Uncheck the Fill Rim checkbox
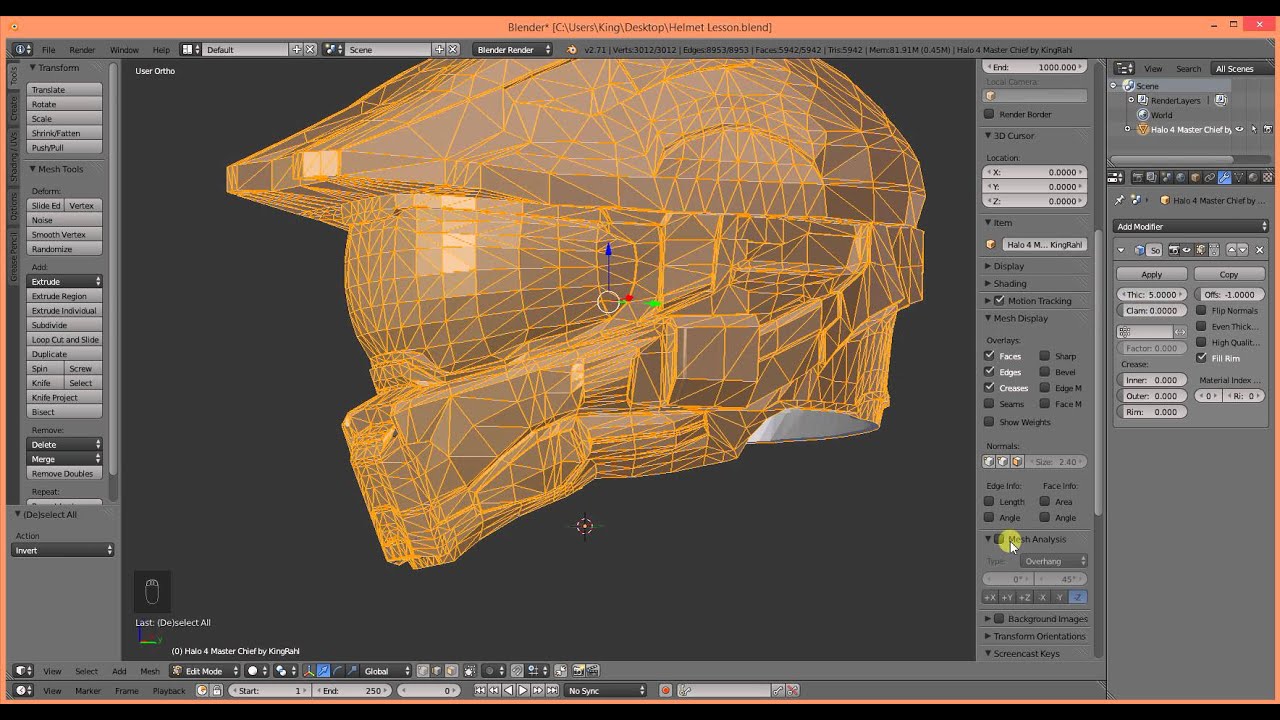Screen dimensions: 1280x720 1201,358
